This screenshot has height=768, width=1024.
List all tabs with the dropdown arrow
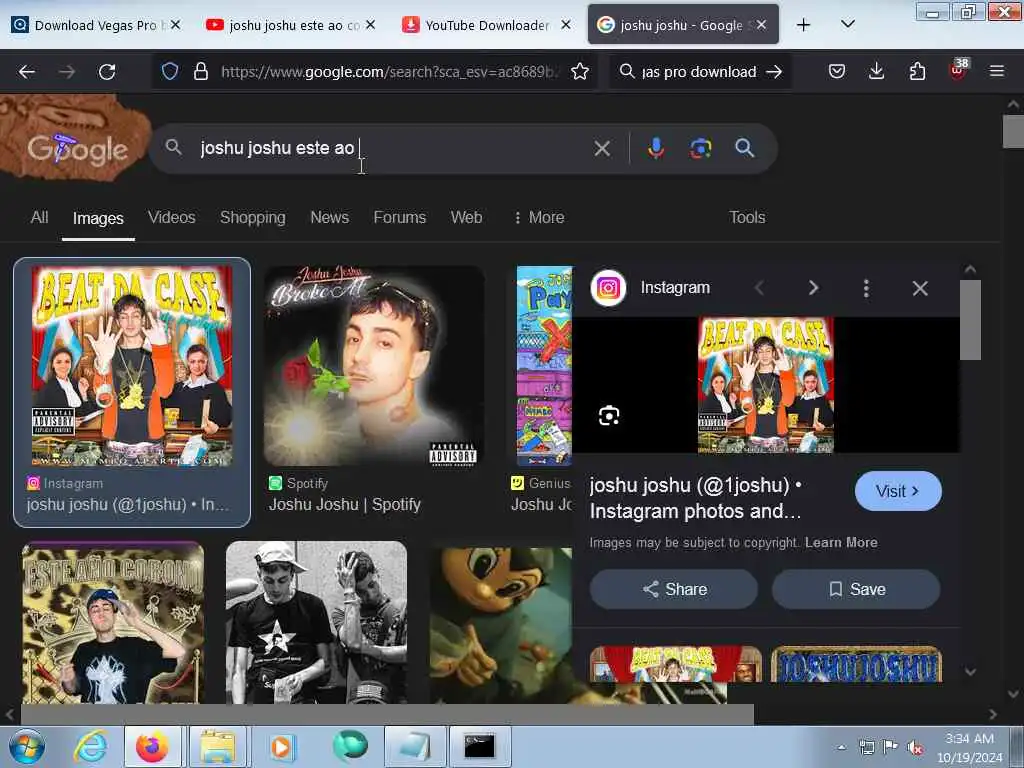coord(848,24)
